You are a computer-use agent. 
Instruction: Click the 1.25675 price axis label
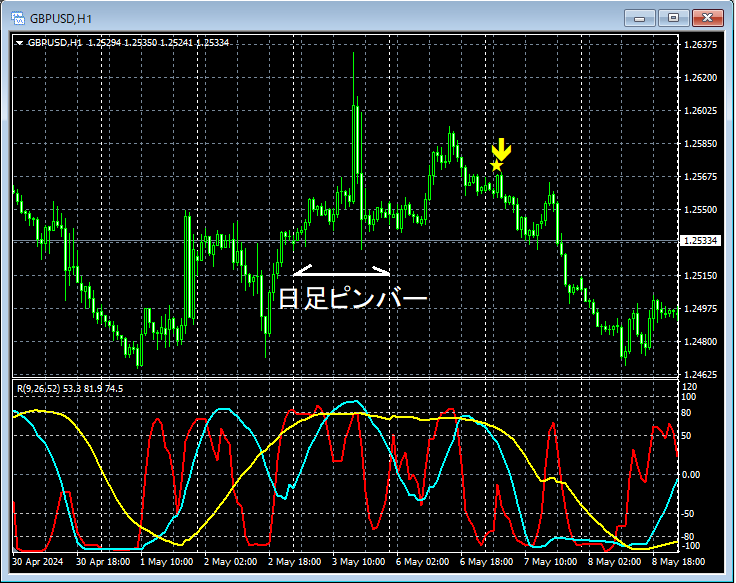pyautogui.click(x=700, y=176)
